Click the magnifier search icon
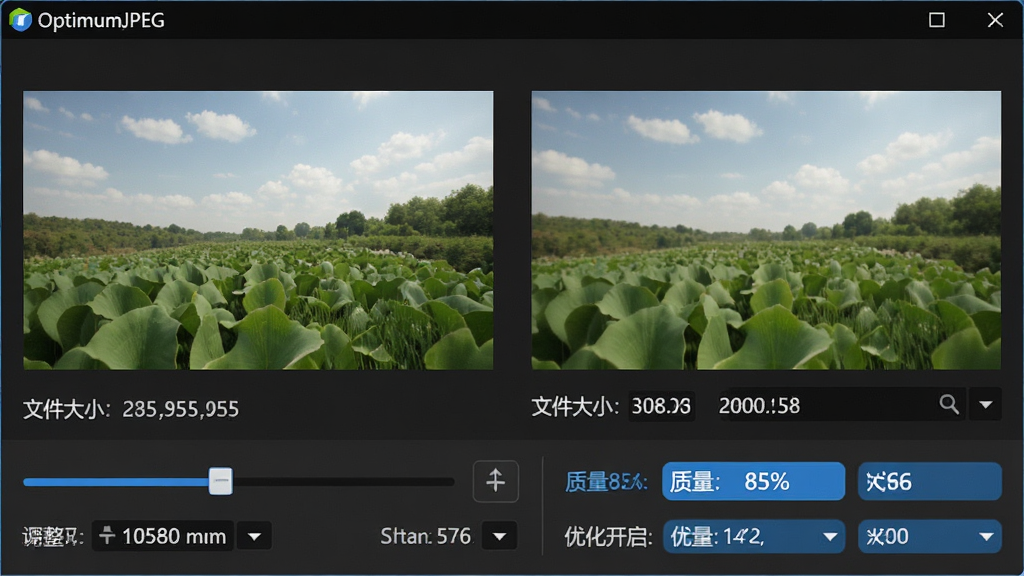This screenshot has width=1024, height=576. click(949, 405)
